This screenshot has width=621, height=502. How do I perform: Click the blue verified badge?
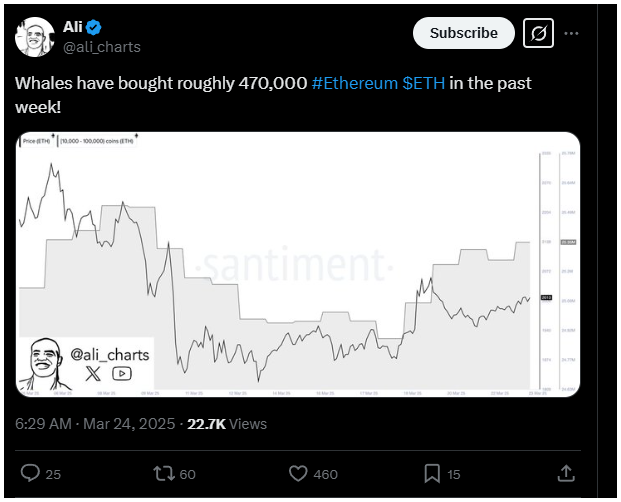point(94,28)
